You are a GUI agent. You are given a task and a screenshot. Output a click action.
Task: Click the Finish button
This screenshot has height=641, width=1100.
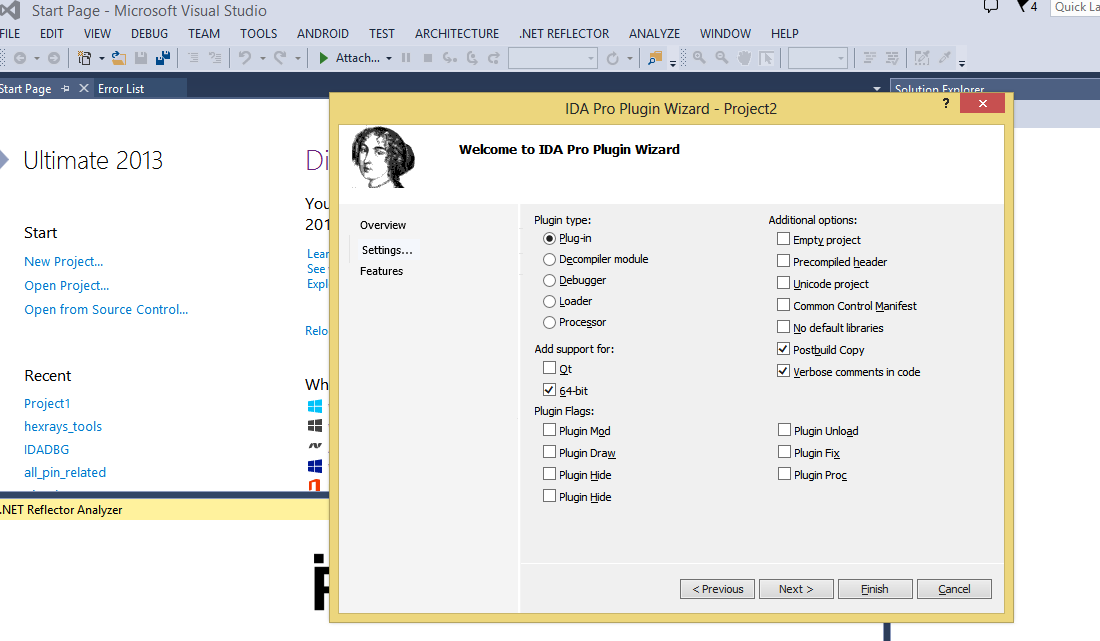[876, 589]
